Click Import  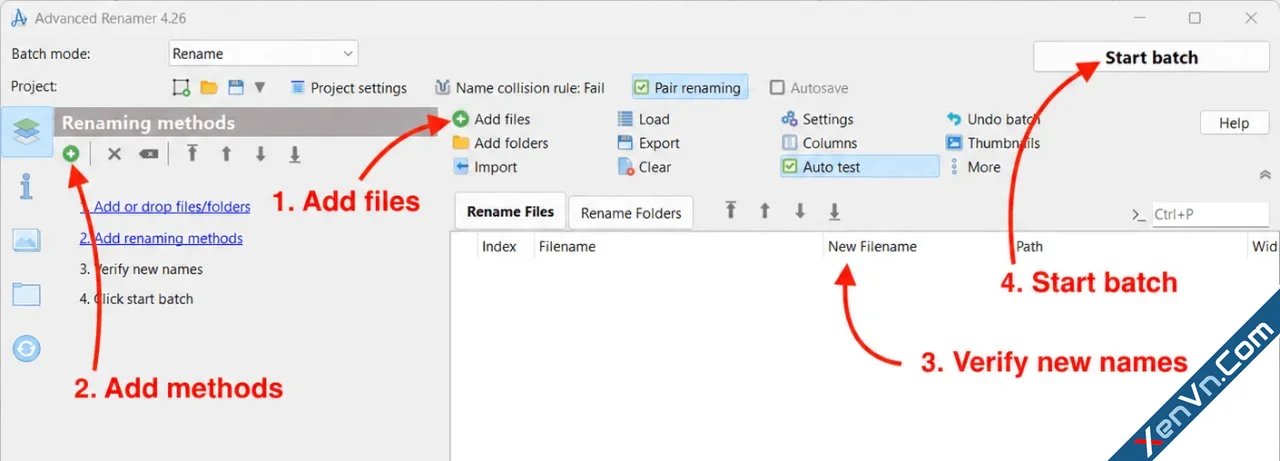[x=485, y=167]
